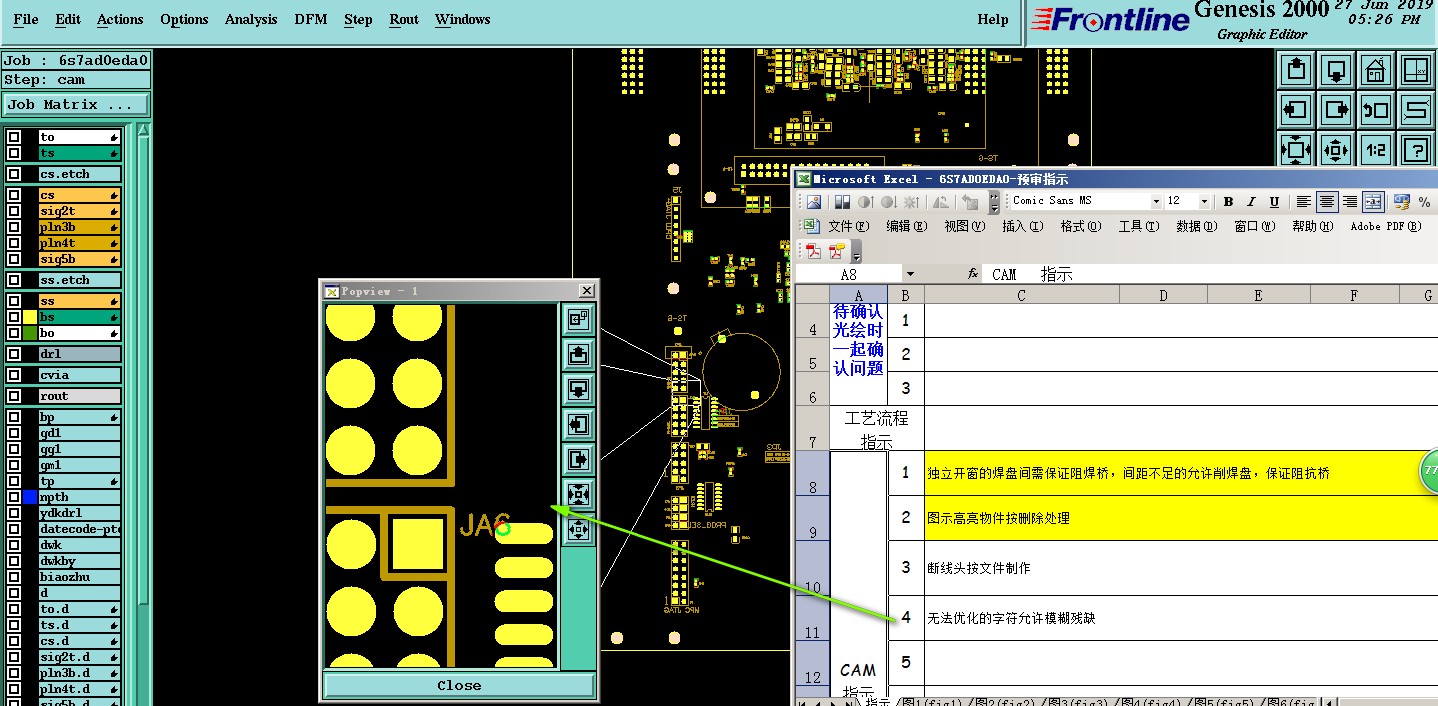Expand PDF toolbar options arrow

coord(856,251)
